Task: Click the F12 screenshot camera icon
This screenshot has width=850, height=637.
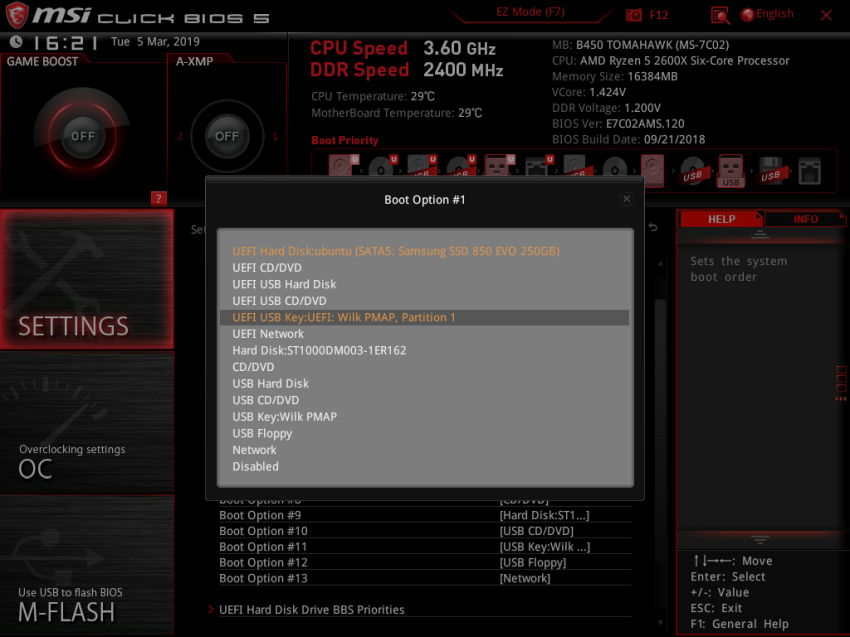Action: pos(634,15)
